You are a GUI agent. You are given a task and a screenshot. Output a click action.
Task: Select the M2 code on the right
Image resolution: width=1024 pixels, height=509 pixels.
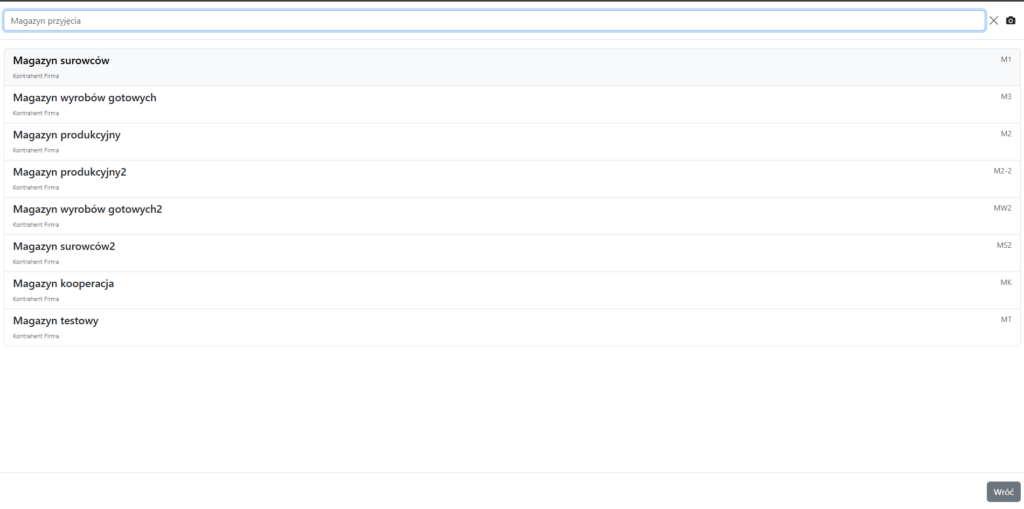click(x=1006, y=133)
